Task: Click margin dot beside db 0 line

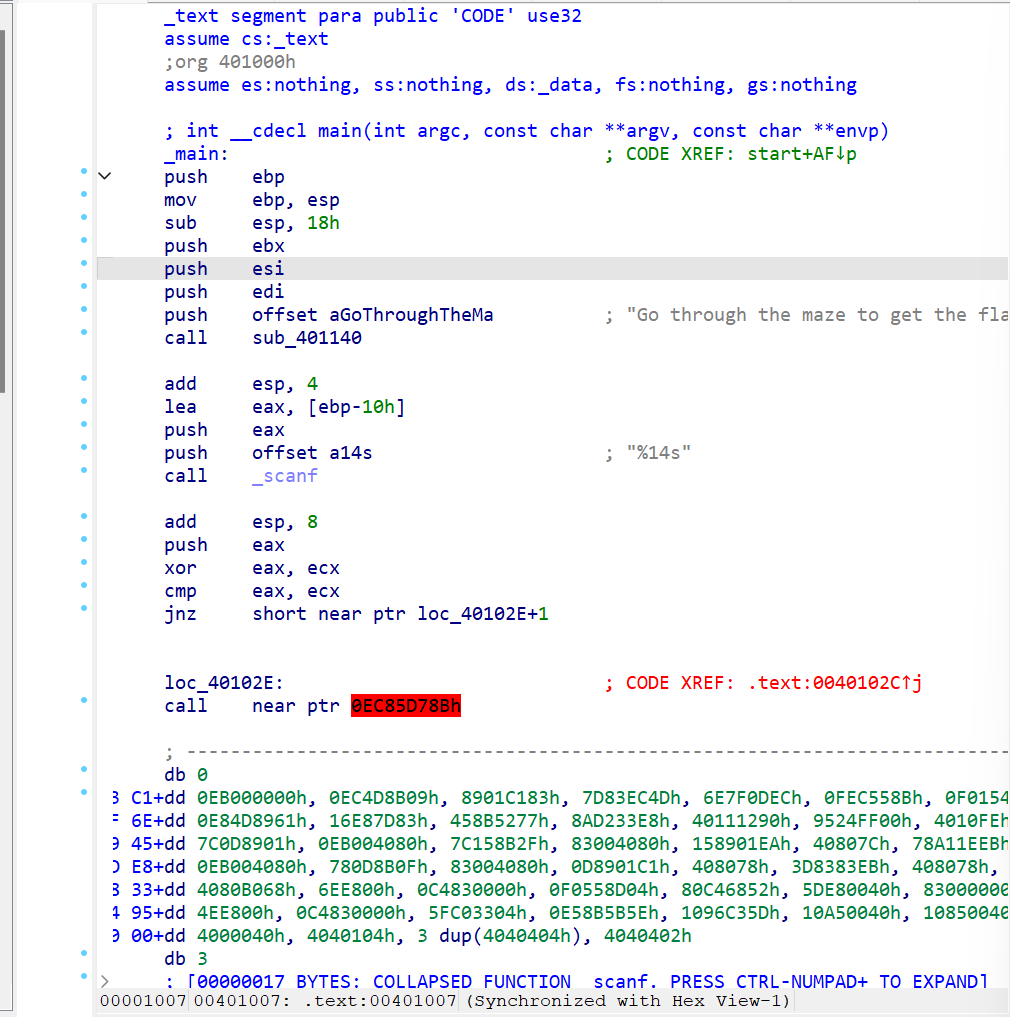Action: (84, 770)
